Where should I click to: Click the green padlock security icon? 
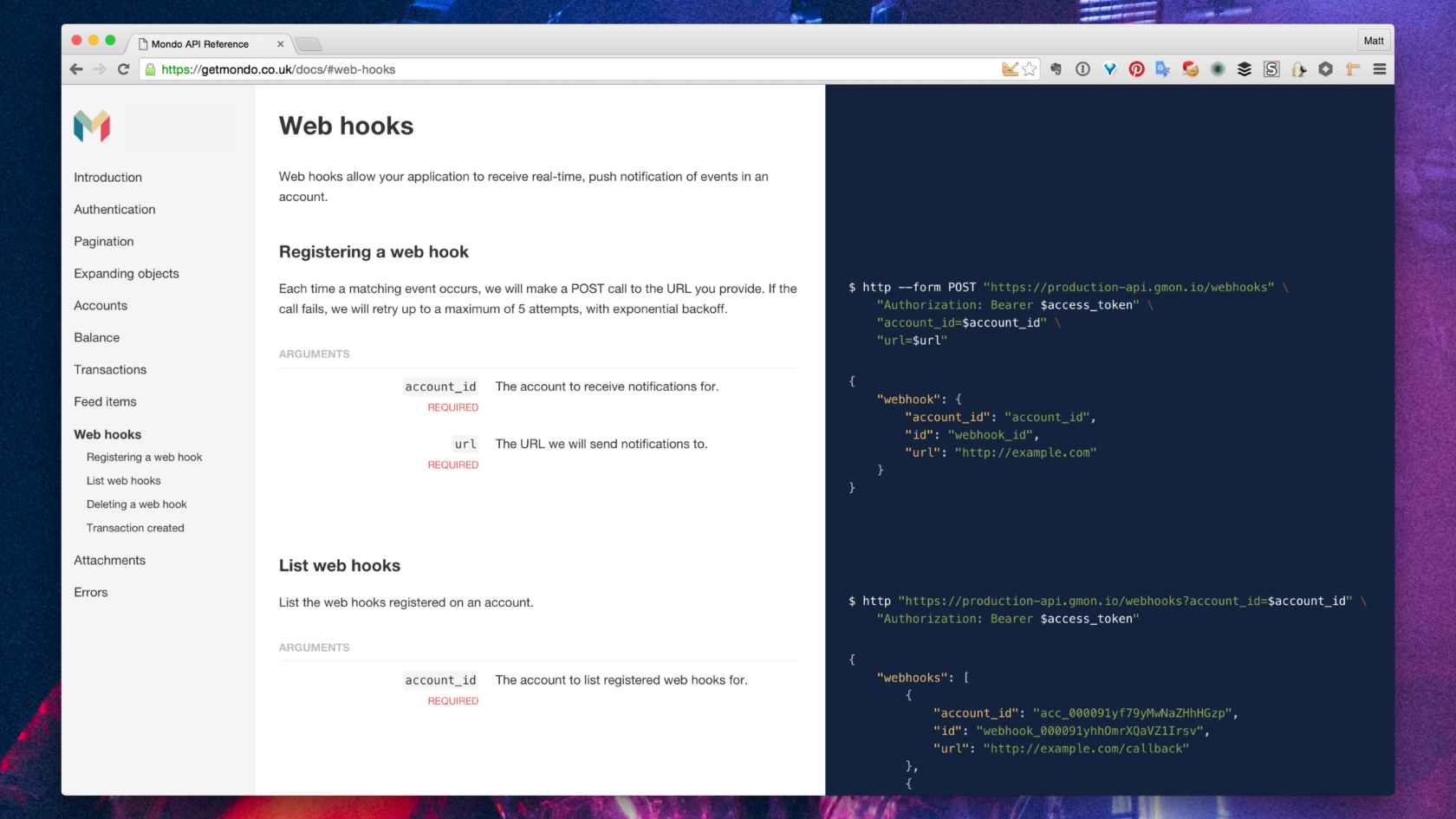click(150, 69)
